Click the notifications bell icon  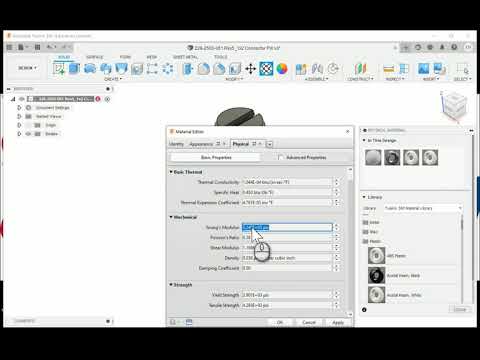coord(442,47)
